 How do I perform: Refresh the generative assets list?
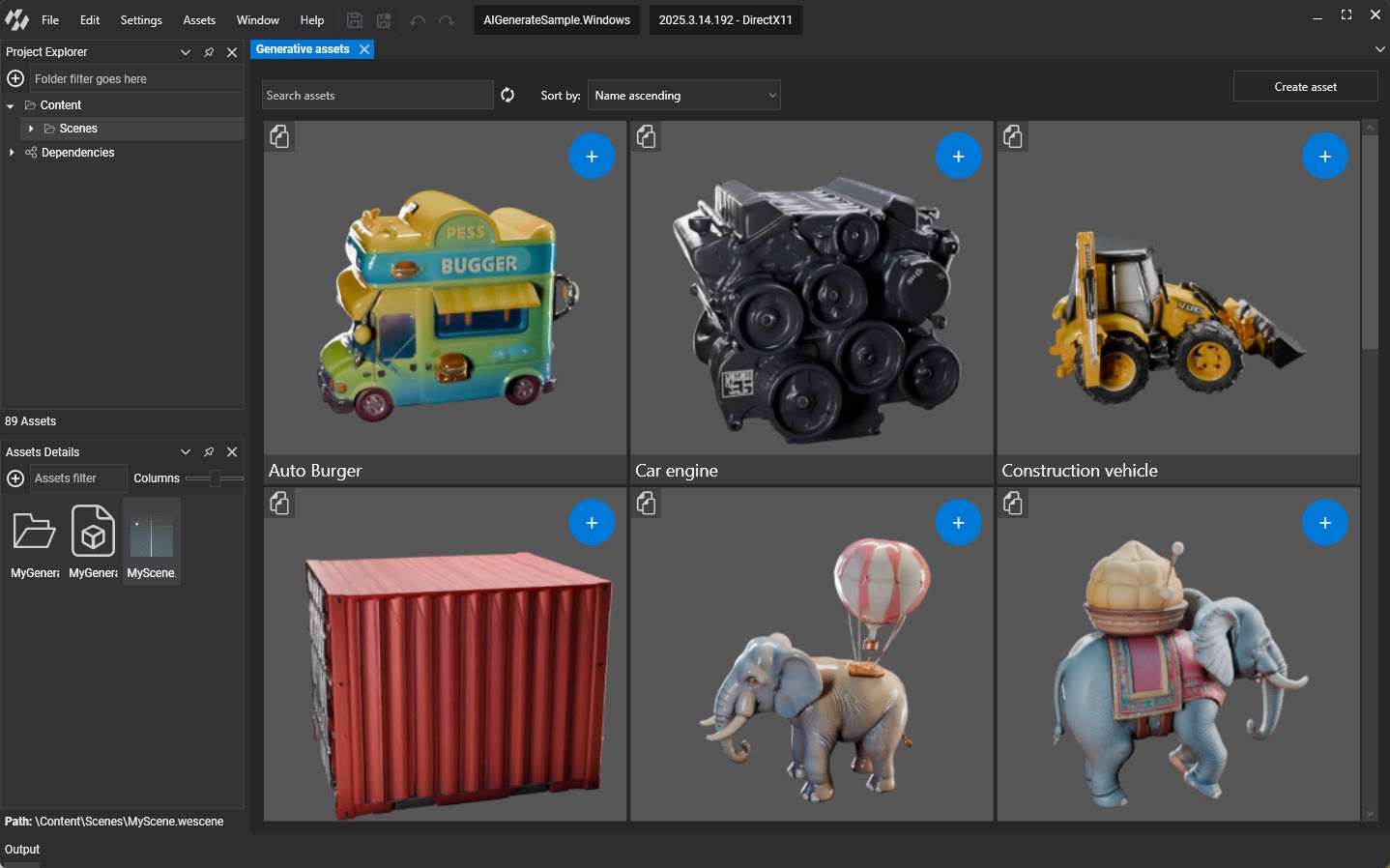click(507, 95)
